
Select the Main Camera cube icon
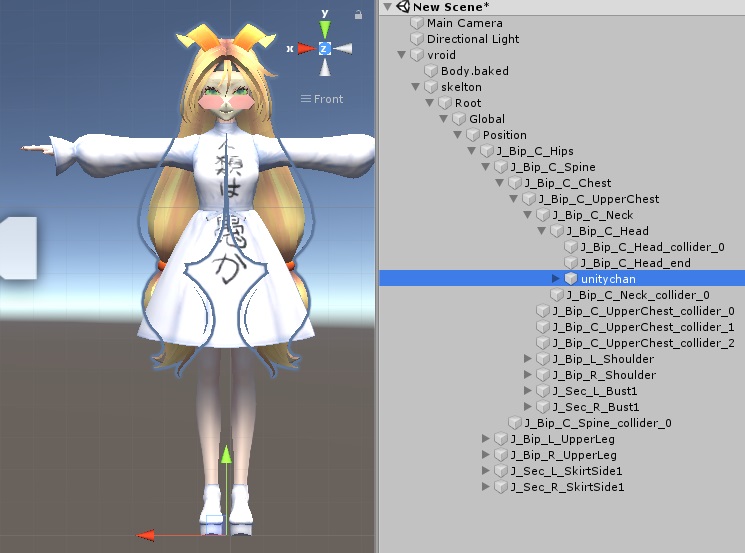tap(417, 23)
